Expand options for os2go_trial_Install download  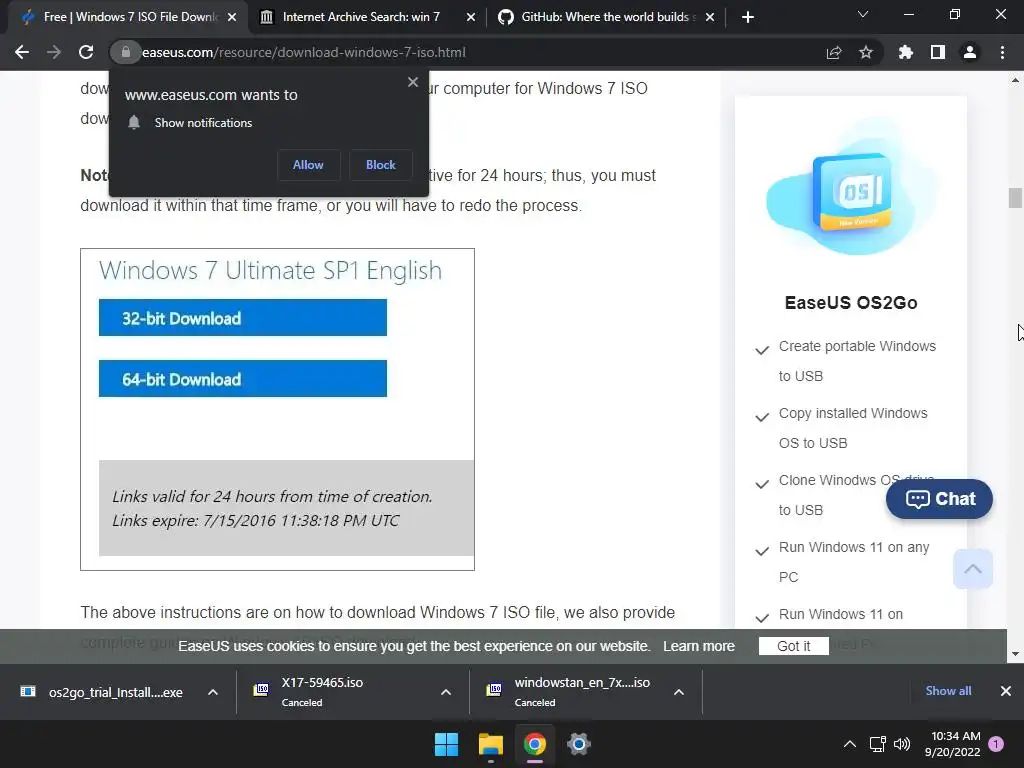tap(213, 692)
